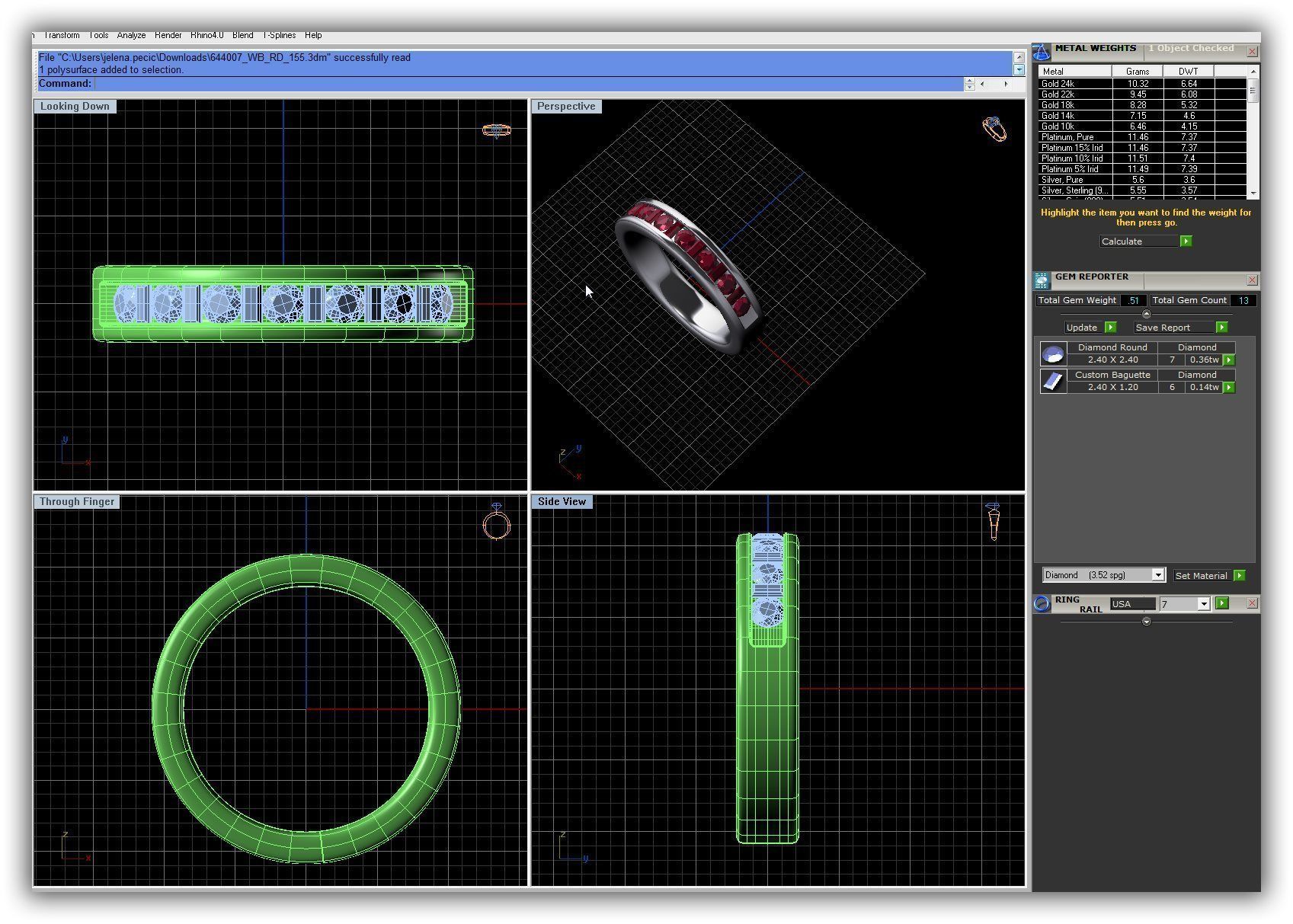Click ring icon in Perspective viewport corner
Screen dimensions: 1293x924
[x=994, y=129]
